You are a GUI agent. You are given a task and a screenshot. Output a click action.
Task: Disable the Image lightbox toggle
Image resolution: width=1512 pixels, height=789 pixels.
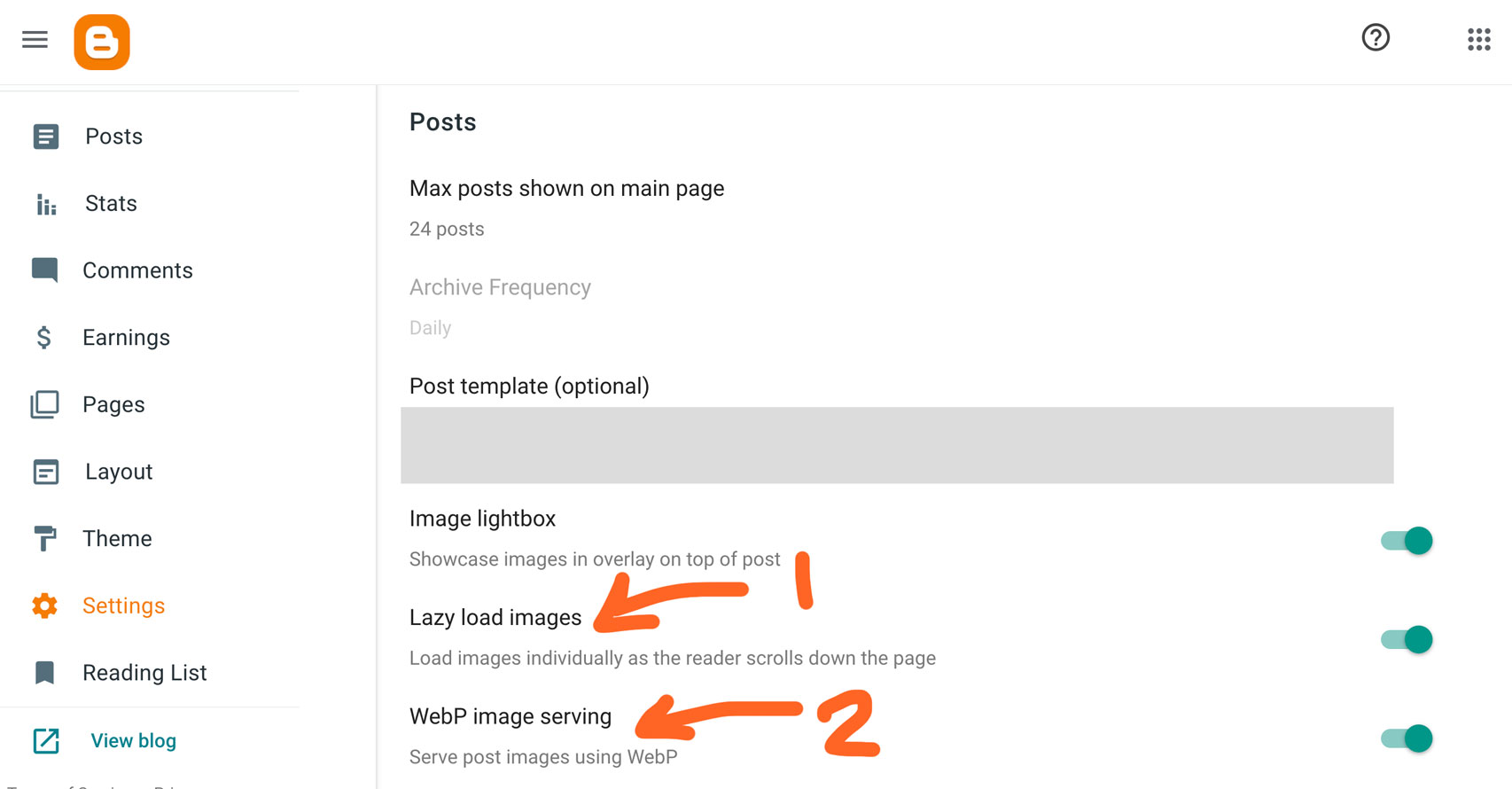pyautogui.click(x=1407, y=541)
